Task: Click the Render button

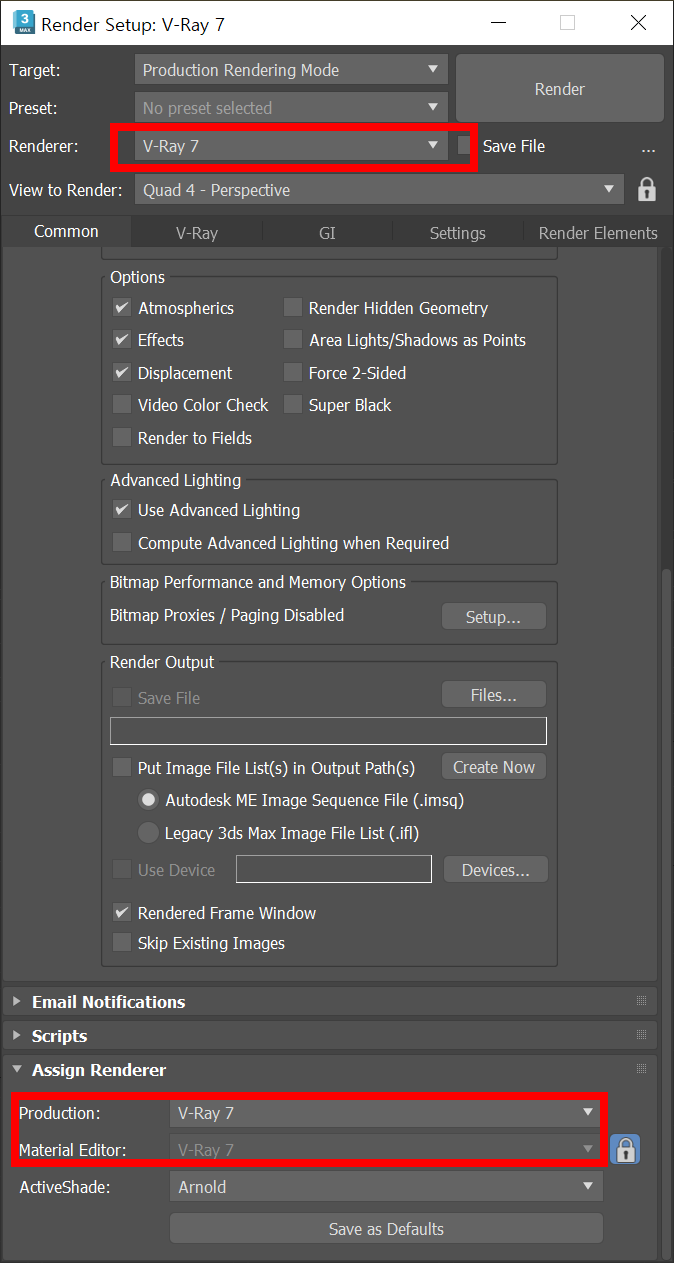Action: [560, 89]
